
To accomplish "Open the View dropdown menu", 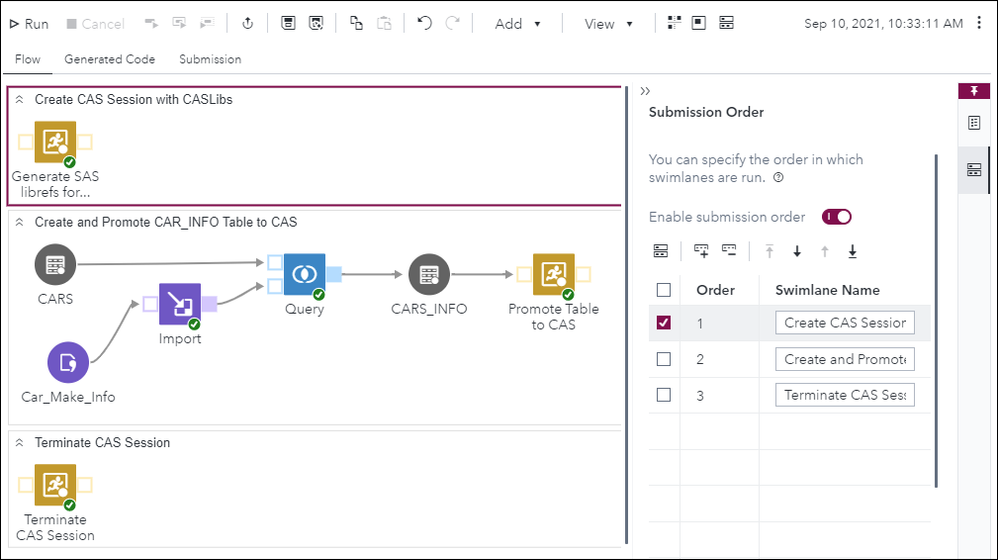I will point(609,23).
